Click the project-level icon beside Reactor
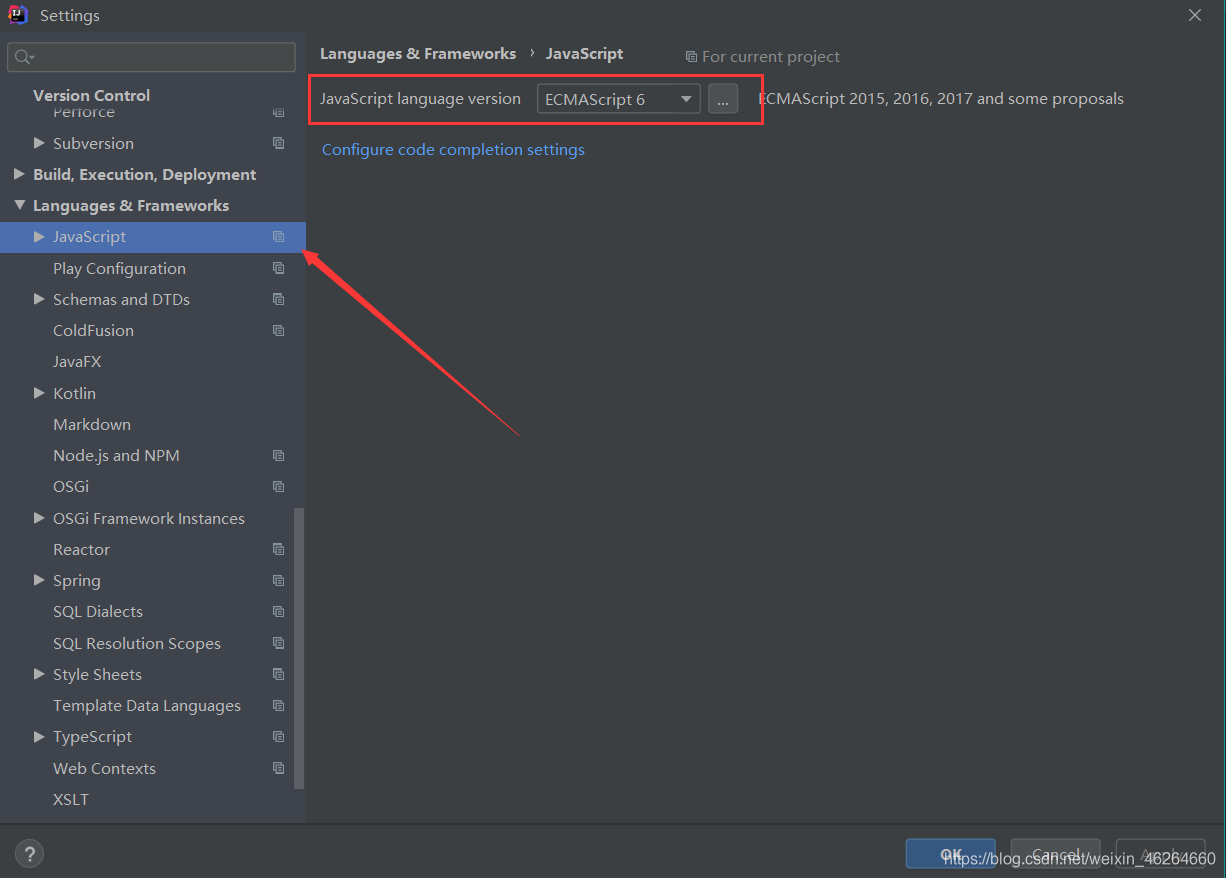1226x878 pixels. pyautogui.click(x=279, y=549)
